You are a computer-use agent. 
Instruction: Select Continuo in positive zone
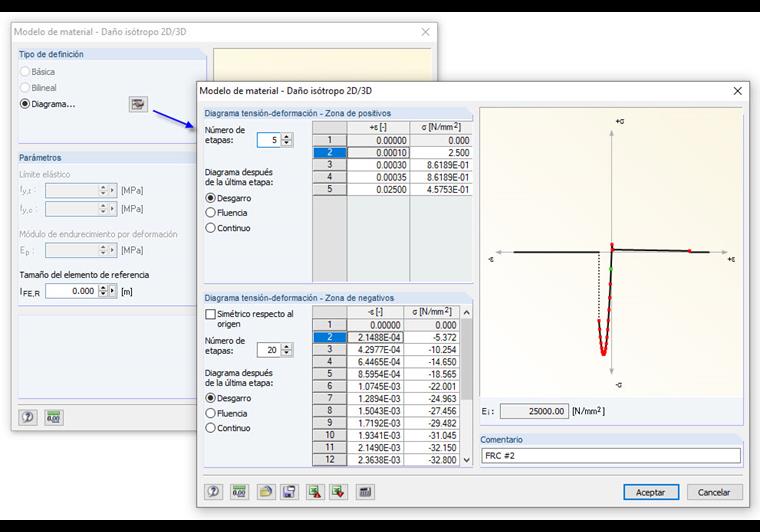[210, 228]
